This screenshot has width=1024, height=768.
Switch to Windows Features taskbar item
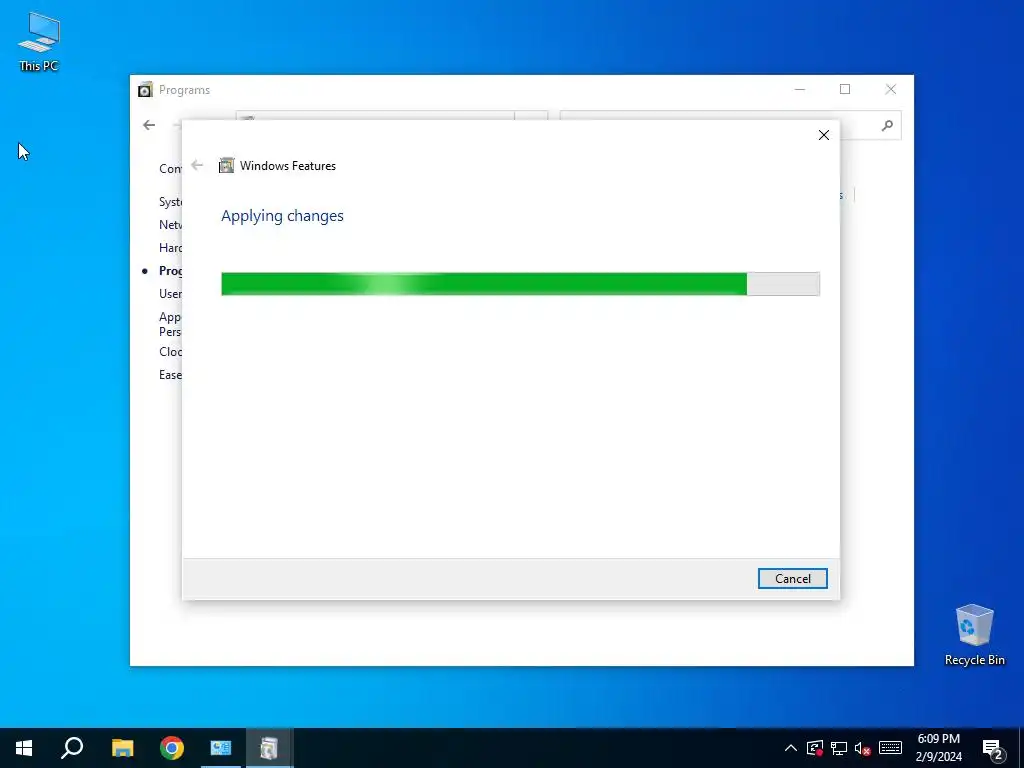click(269, 748)
